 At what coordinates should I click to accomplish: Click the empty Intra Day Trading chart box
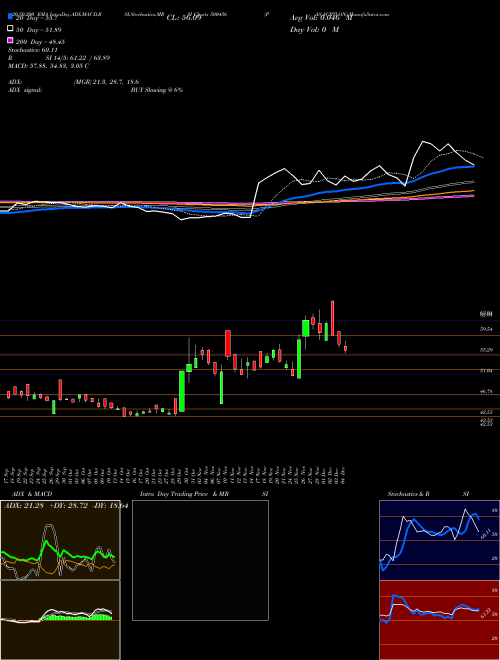coord(200,560)
